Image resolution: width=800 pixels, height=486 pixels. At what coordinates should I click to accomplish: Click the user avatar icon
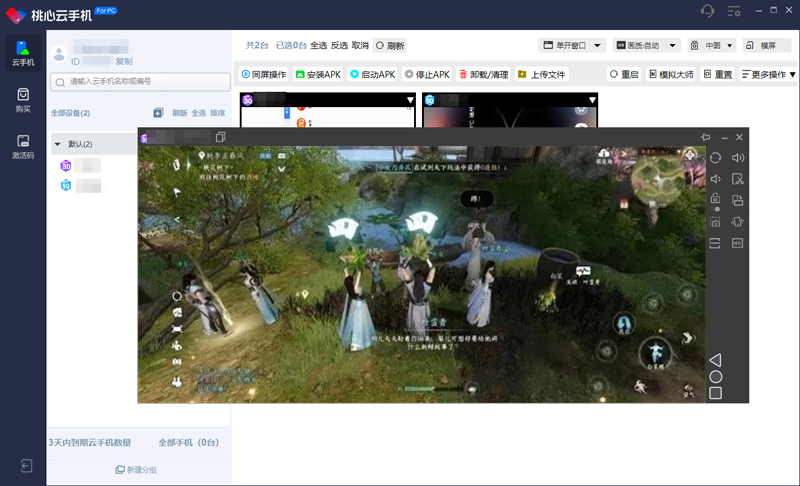point(59,54)
